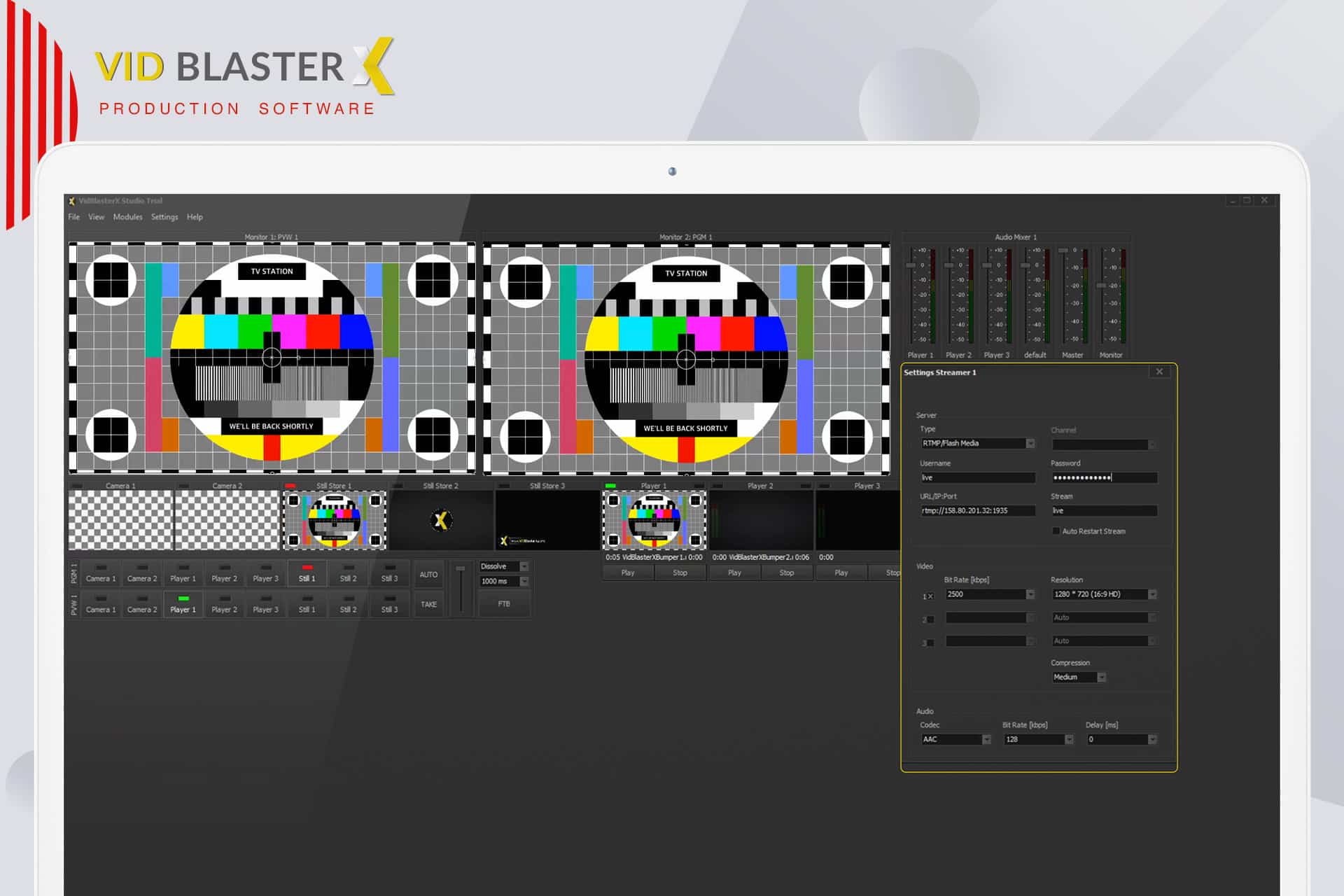Click the Player 1 audio mixer fader
This screenshot has height=896, width=1344.
coord(911,265)
